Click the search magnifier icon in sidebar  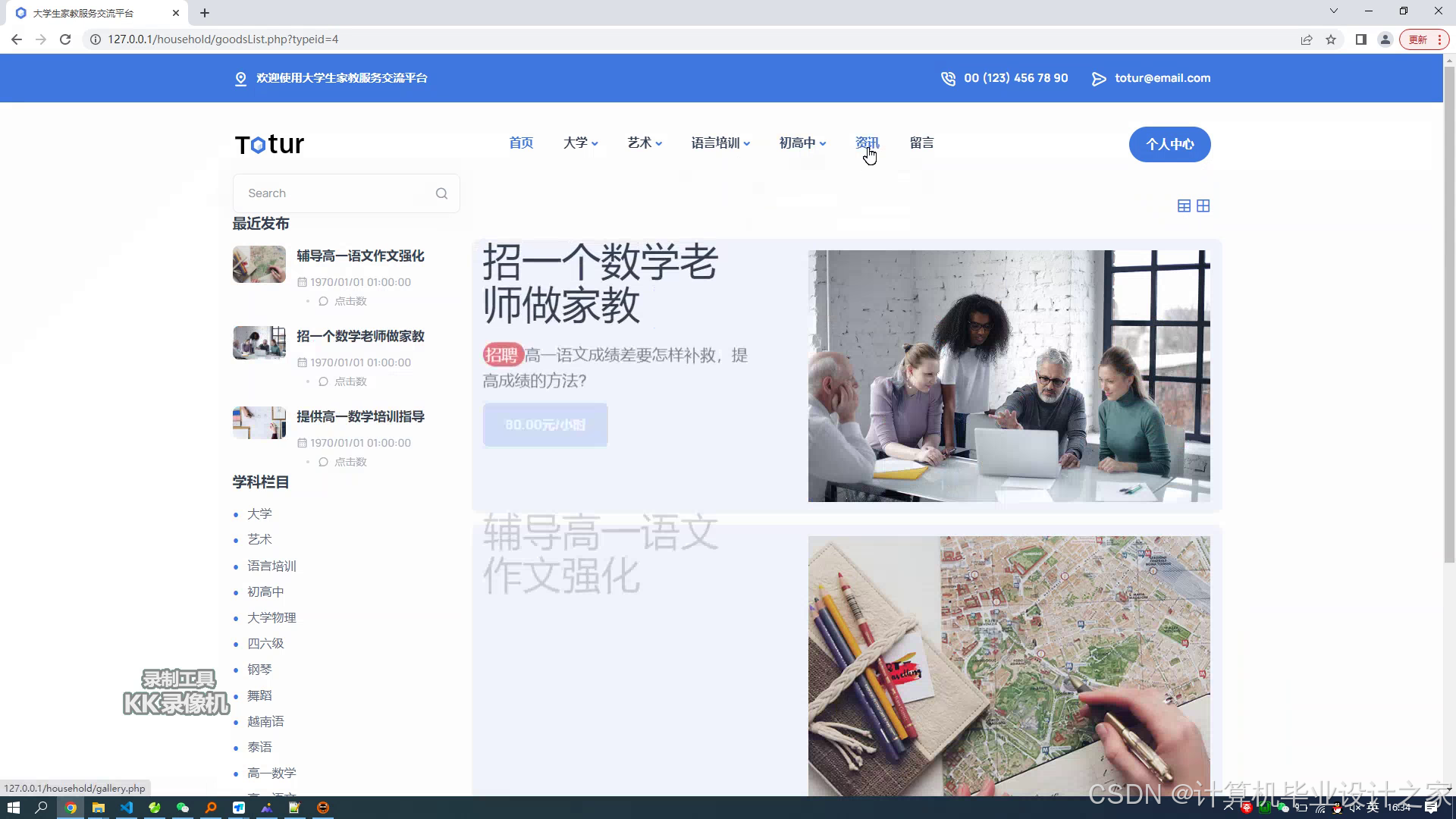[441, 193]
